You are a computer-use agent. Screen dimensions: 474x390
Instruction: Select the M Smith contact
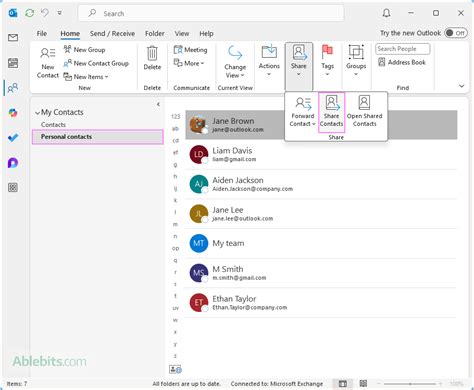321,273
